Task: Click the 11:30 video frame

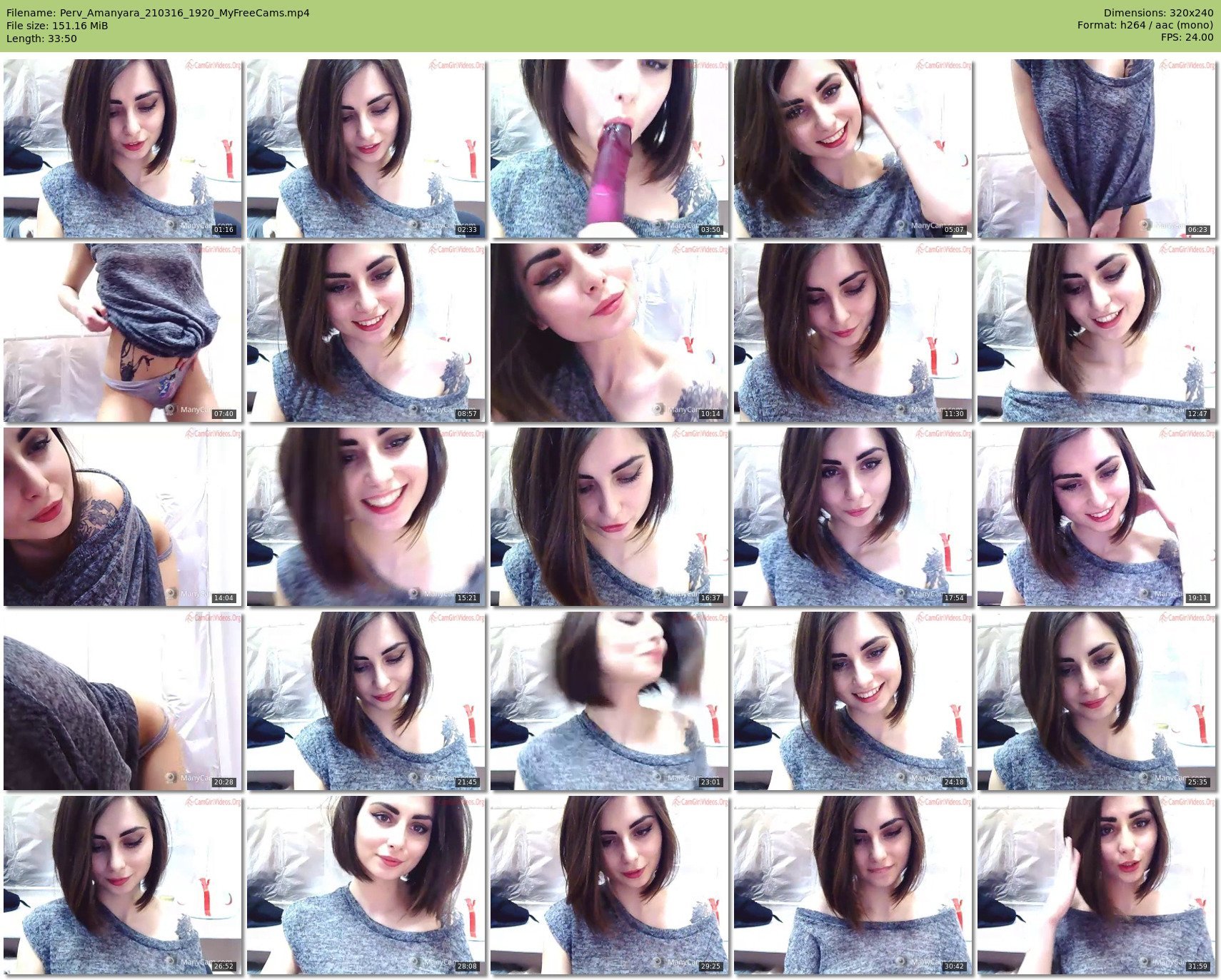Action: [x=853, y=333]
